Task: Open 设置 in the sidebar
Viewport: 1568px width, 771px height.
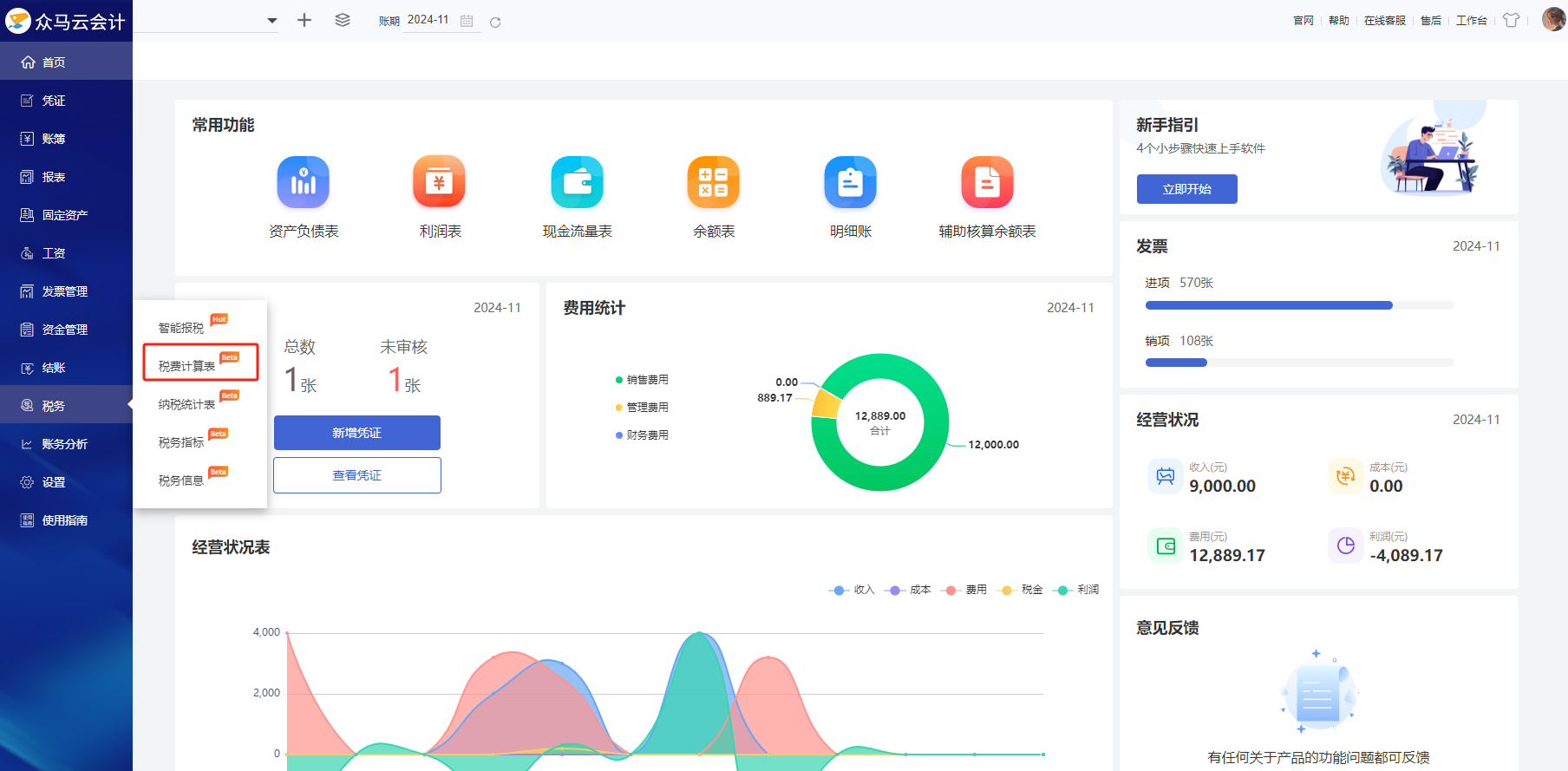Action: tap(66, 482)
